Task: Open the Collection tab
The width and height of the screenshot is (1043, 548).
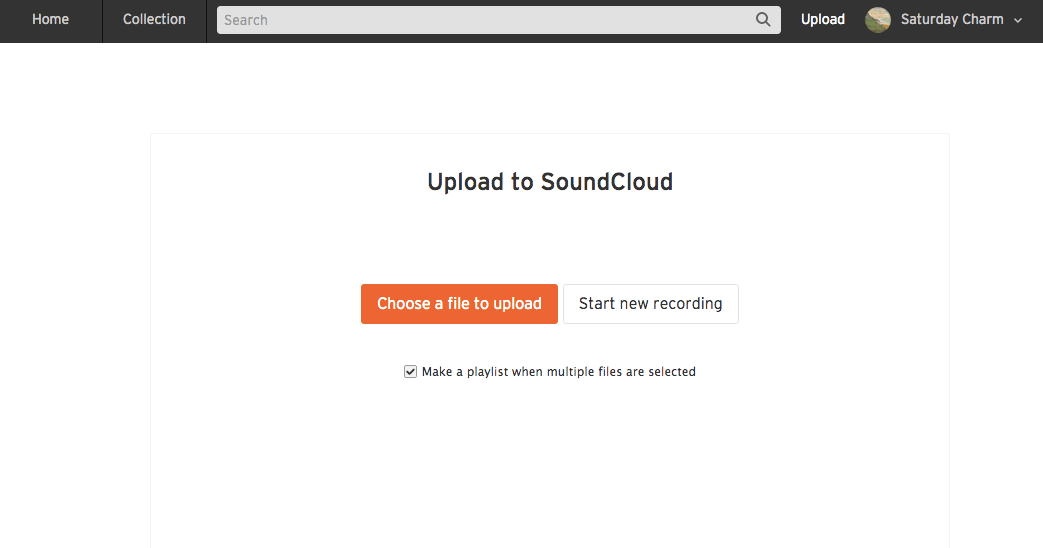Action: (154, 19)
